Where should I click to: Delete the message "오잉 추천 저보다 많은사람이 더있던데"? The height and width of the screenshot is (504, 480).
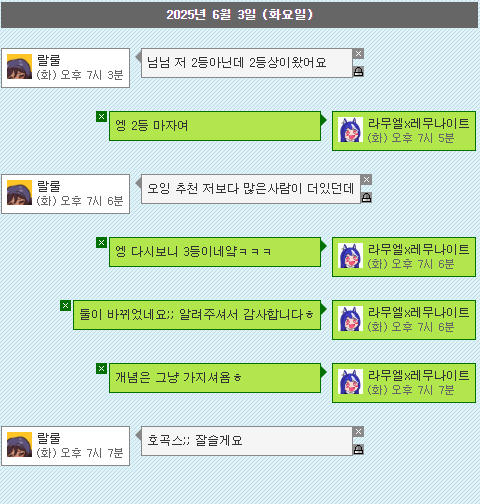tap(366, 180)
